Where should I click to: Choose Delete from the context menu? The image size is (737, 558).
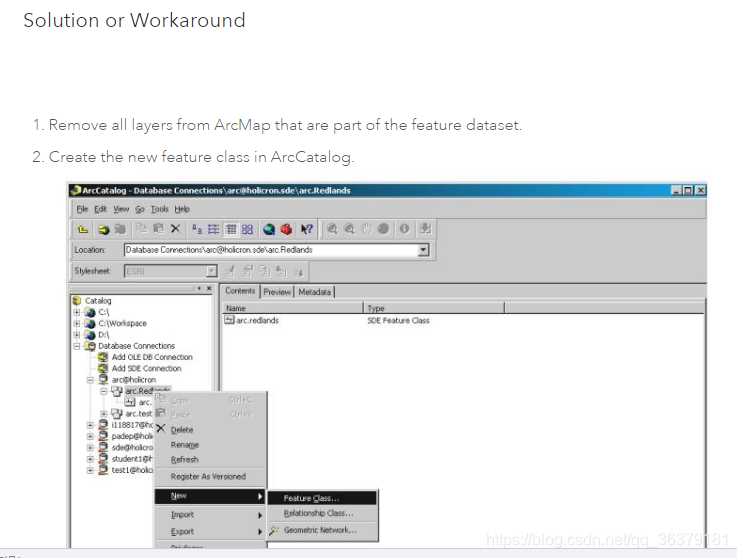(182, 430)
